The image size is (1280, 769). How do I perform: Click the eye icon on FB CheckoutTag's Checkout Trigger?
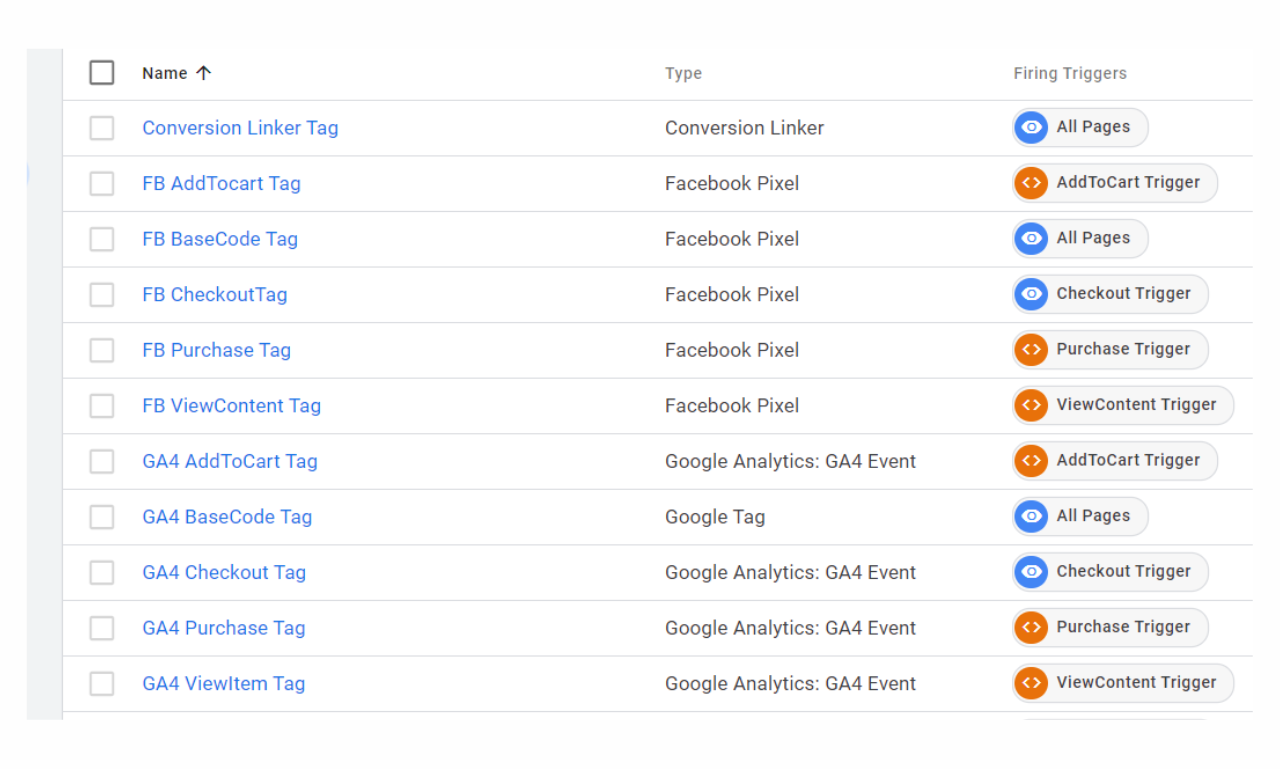coord(1031,294)
